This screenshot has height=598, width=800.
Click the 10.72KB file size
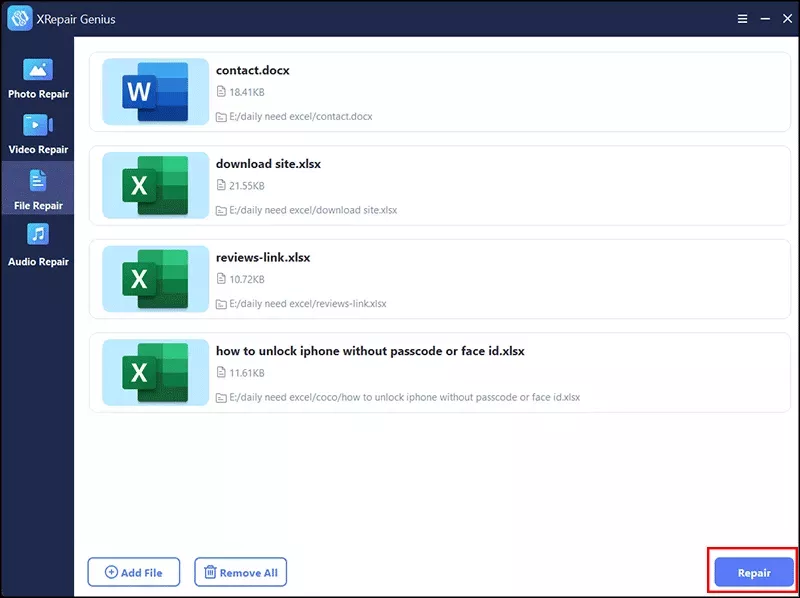point(247,279)
